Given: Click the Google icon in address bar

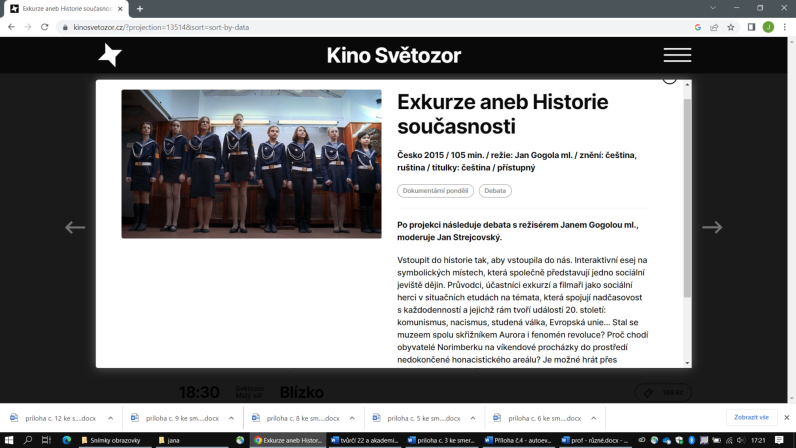Looking at the screenshot, I should click(x=698, y=27).
